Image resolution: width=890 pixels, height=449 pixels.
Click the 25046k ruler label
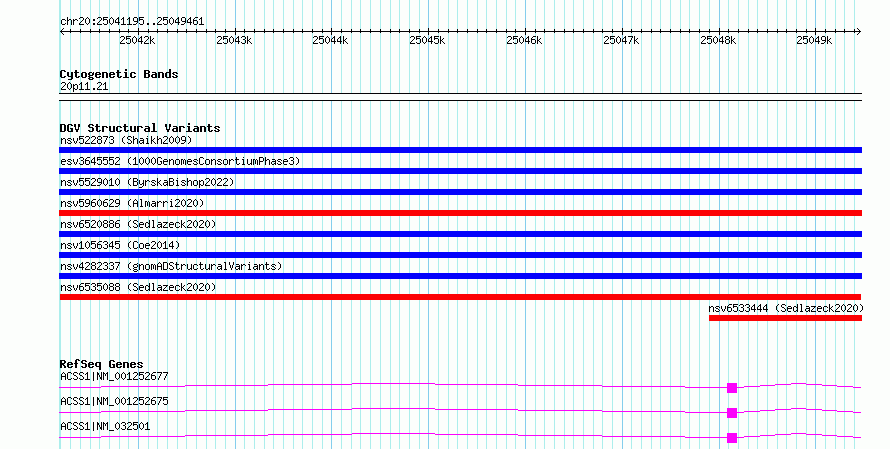tap(524, 40)
